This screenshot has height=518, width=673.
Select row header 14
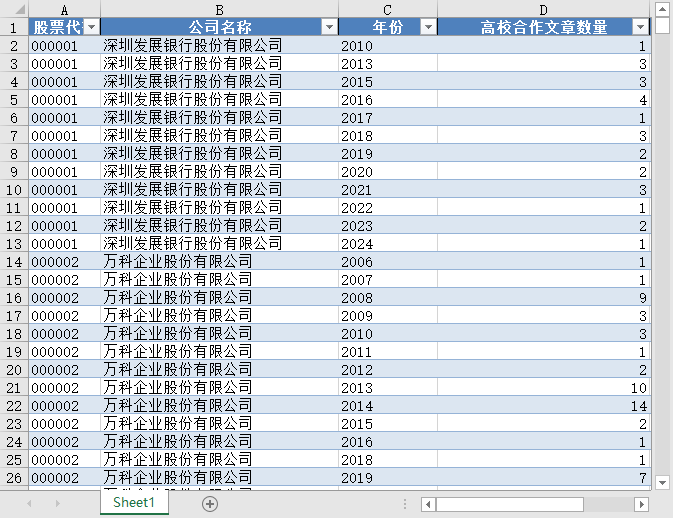(x=14, y=261)
